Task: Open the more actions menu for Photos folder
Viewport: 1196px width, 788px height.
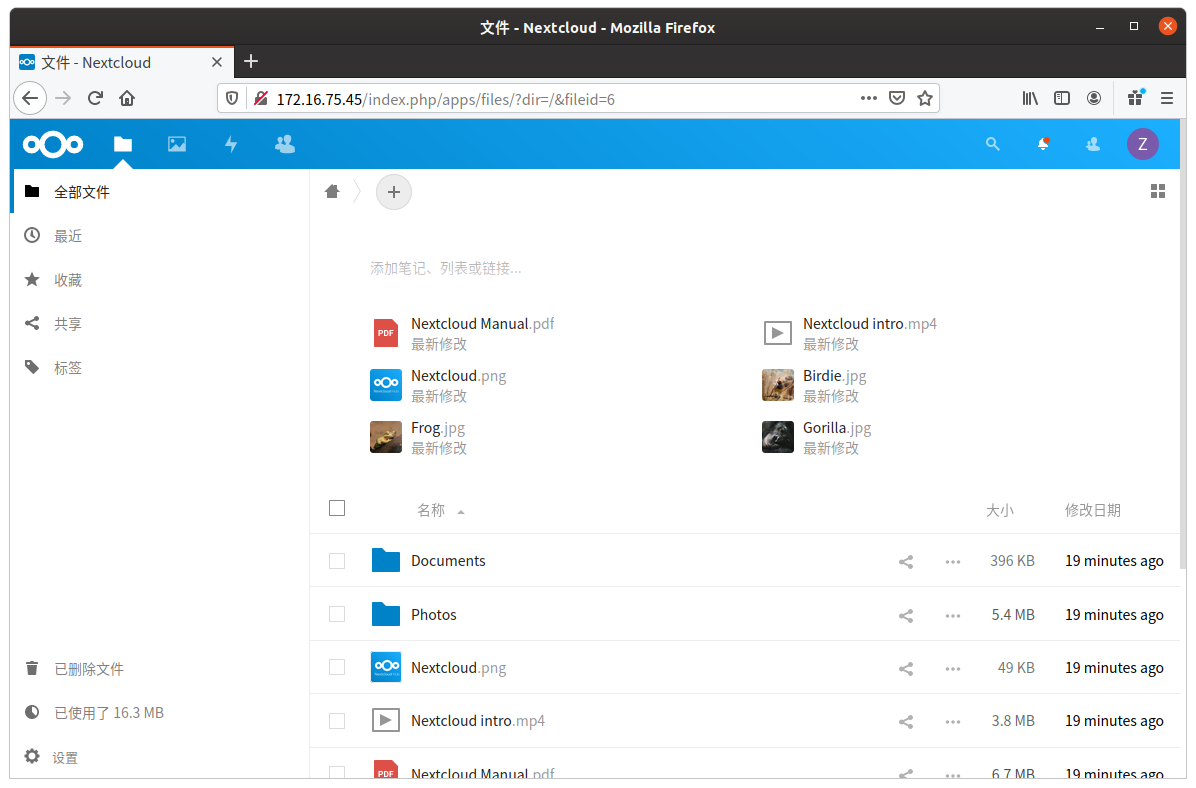Action: 952,614
